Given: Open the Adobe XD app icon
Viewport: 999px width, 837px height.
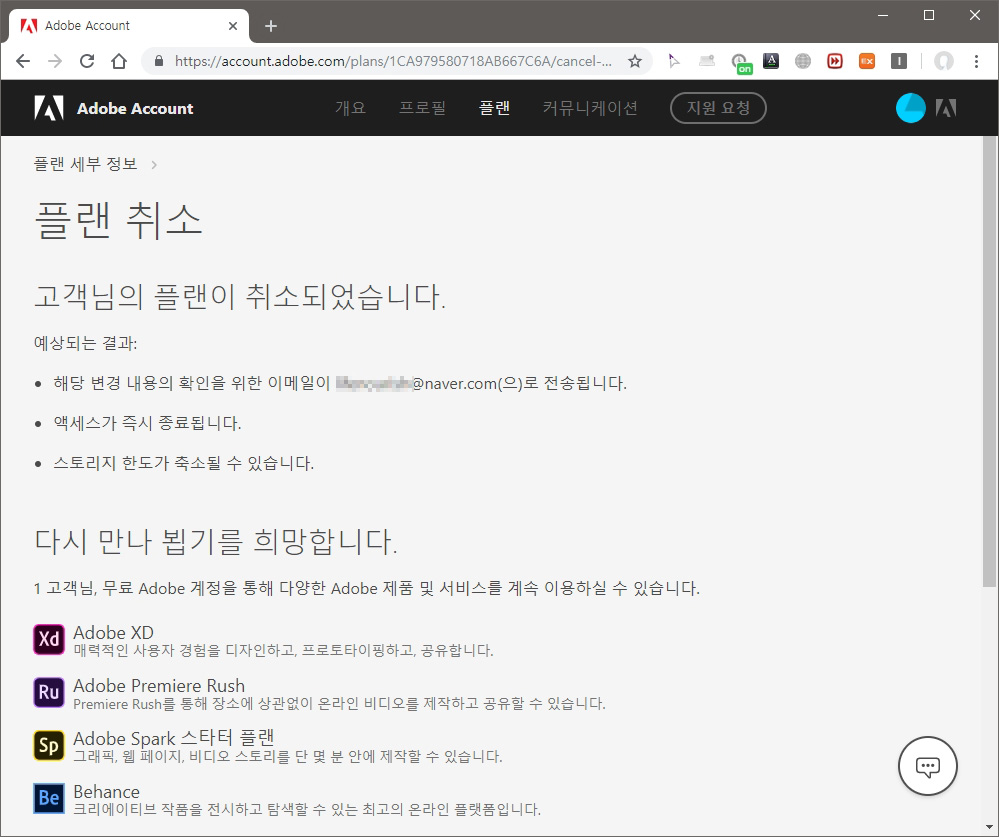Looking at the screenshot, I should tap(48, 639).
